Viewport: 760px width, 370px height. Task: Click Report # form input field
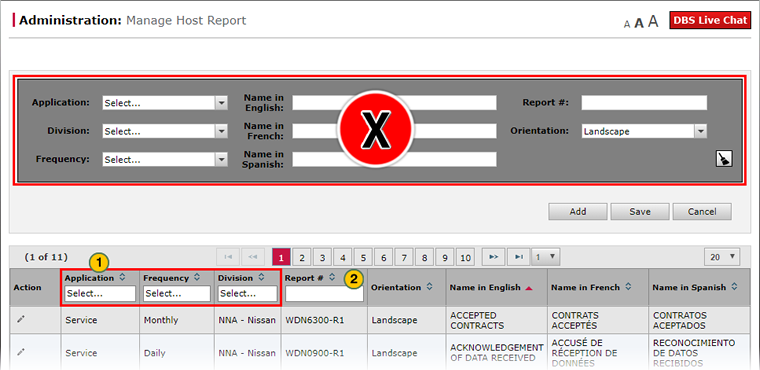point(644,103)
